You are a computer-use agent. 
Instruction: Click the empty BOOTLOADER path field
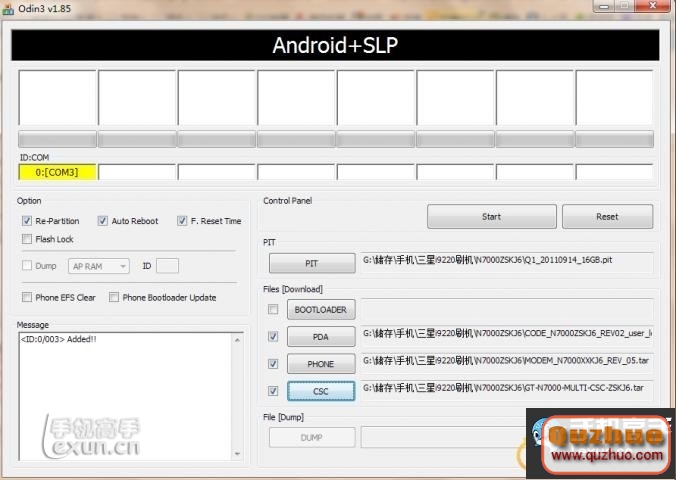(507, 309)
